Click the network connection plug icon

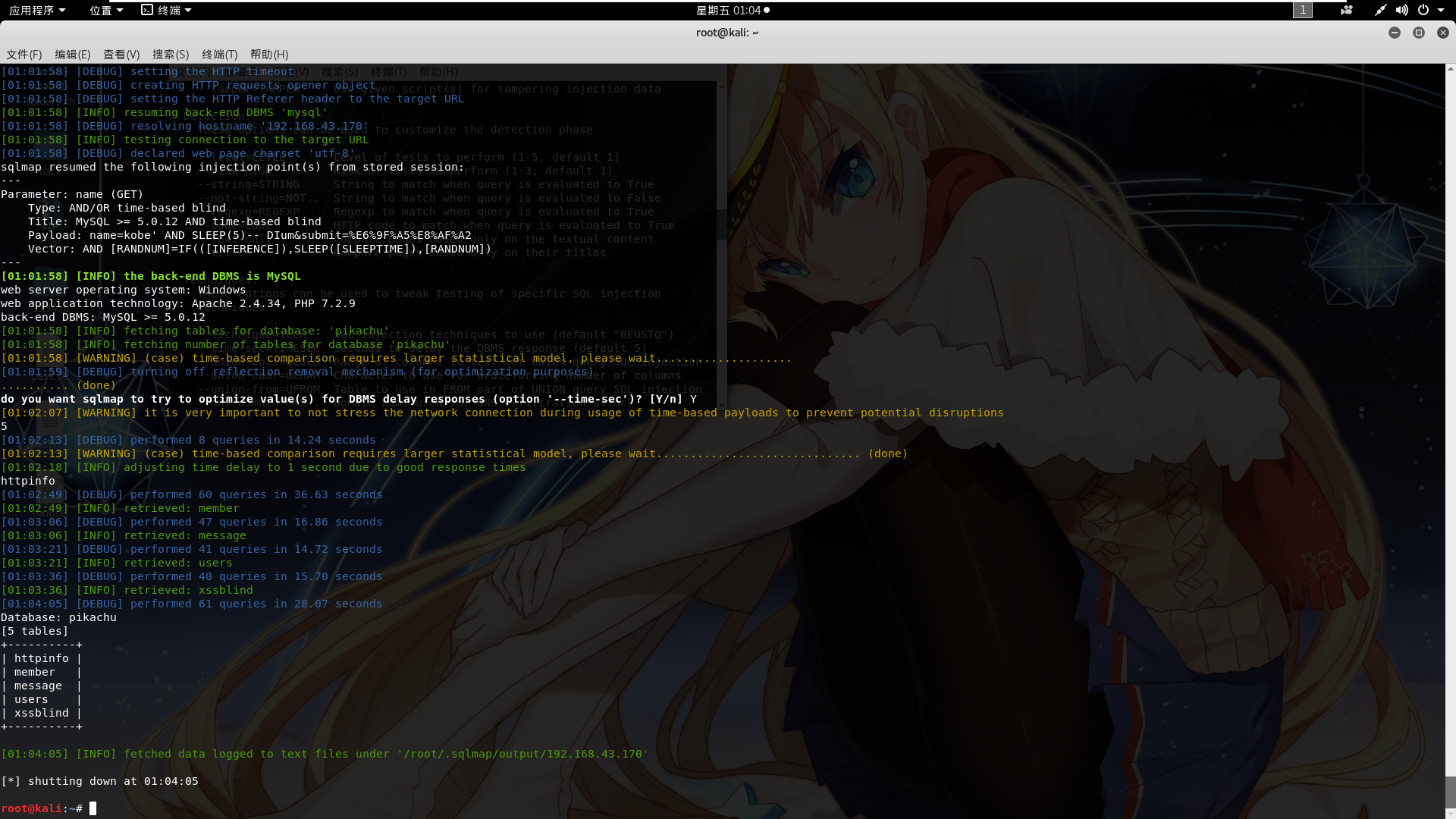point(1380,10)
